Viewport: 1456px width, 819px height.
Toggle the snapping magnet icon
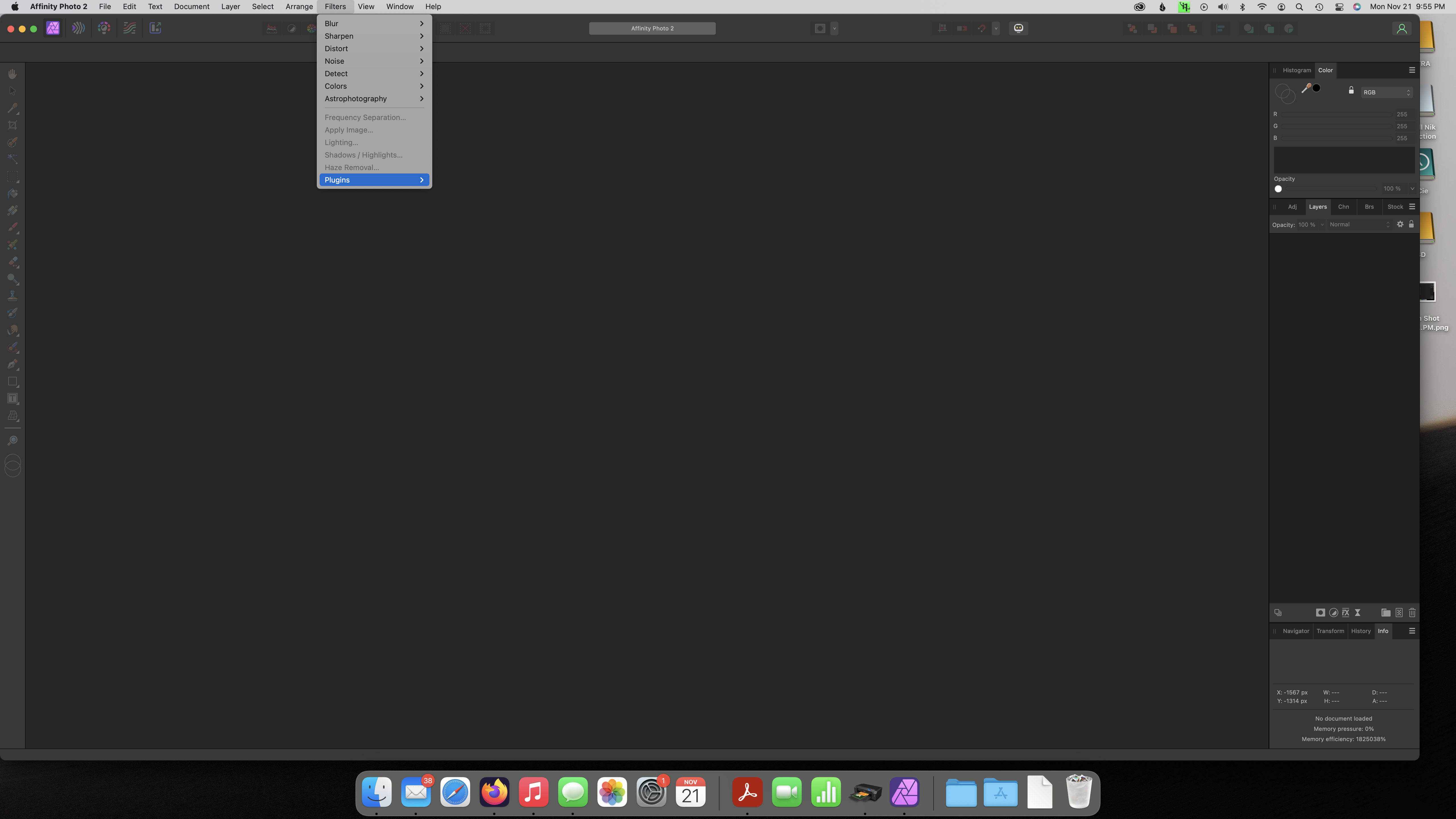tap(982, 28)
